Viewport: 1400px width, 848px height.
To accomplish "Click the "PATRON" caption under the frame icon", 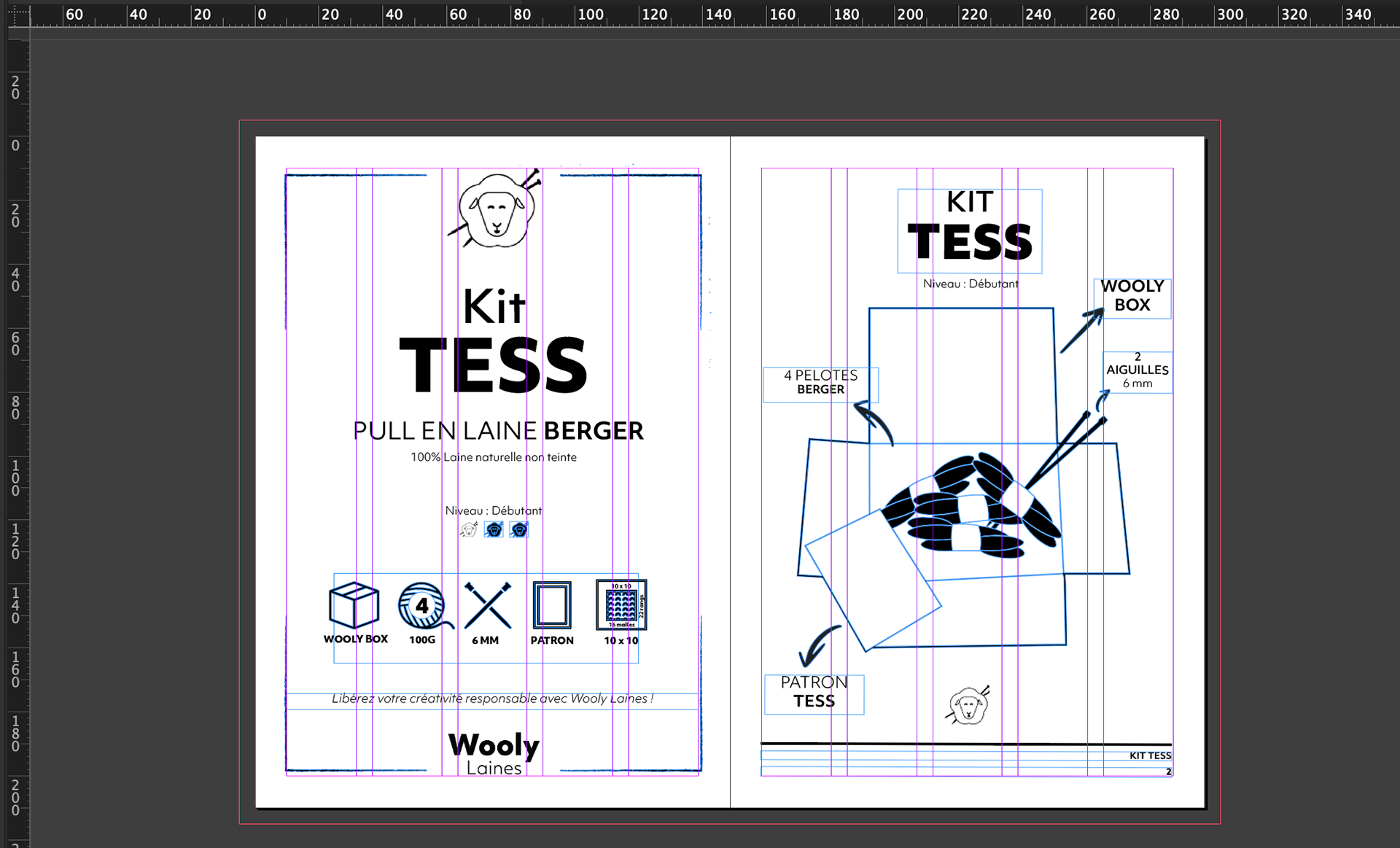I will coord(552,640).
